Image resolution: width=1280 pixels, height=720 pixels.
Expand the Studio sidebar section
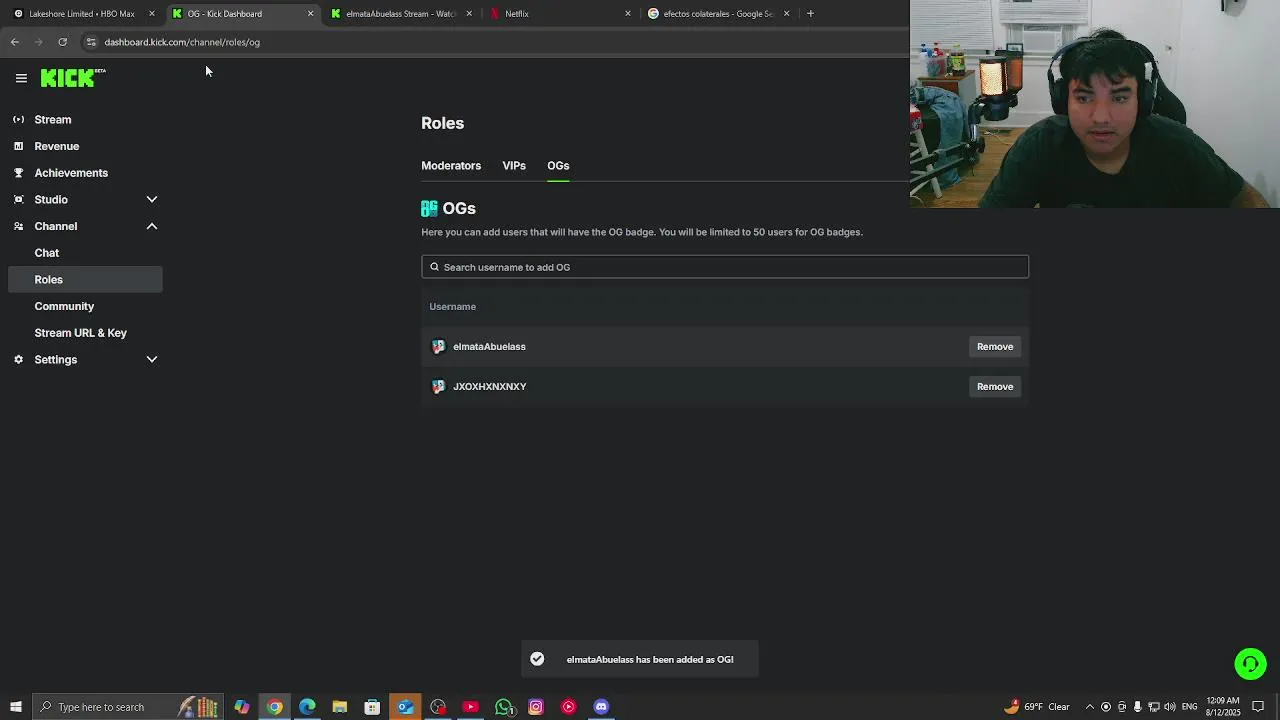pyautogui.click(x=152, y=199)
